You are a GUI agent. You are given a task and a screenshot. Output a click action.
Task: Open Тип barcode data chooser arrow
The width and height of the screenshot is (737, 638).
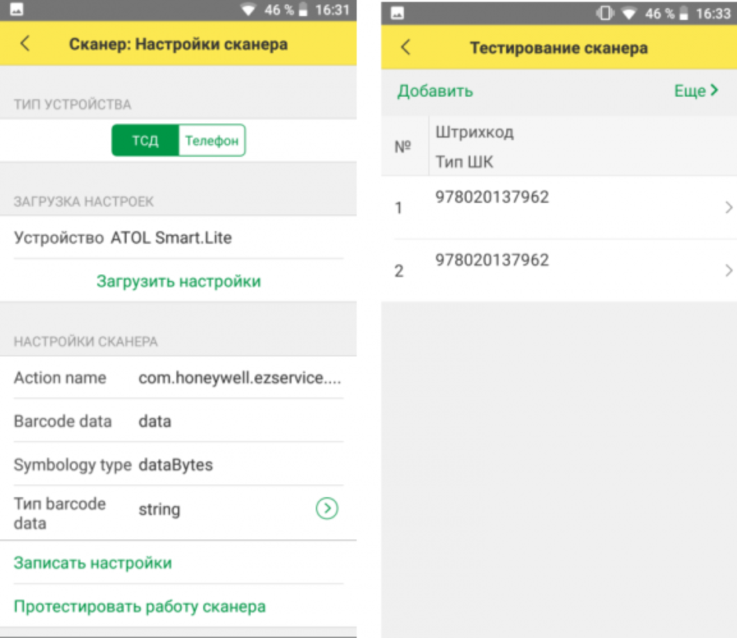point(327,508)
